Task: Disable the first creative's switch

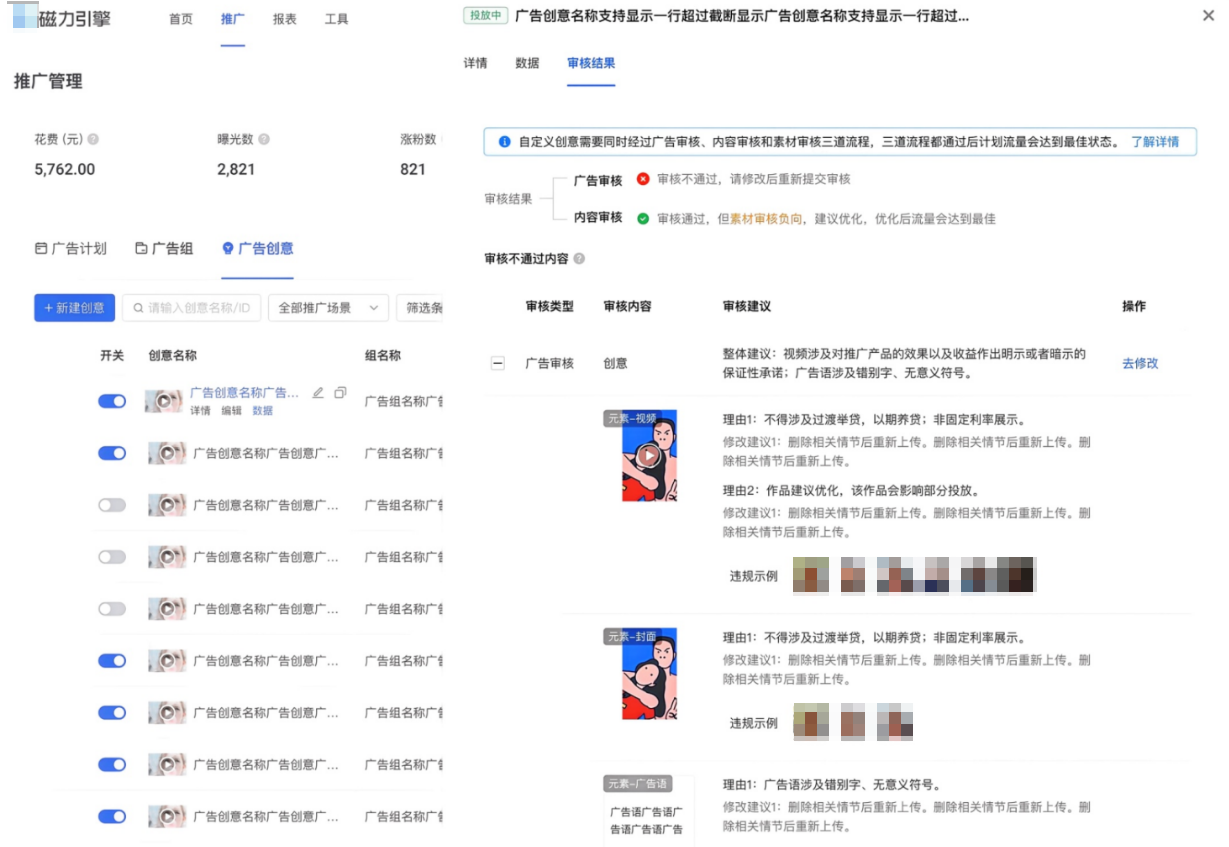Action: point(111,401)
